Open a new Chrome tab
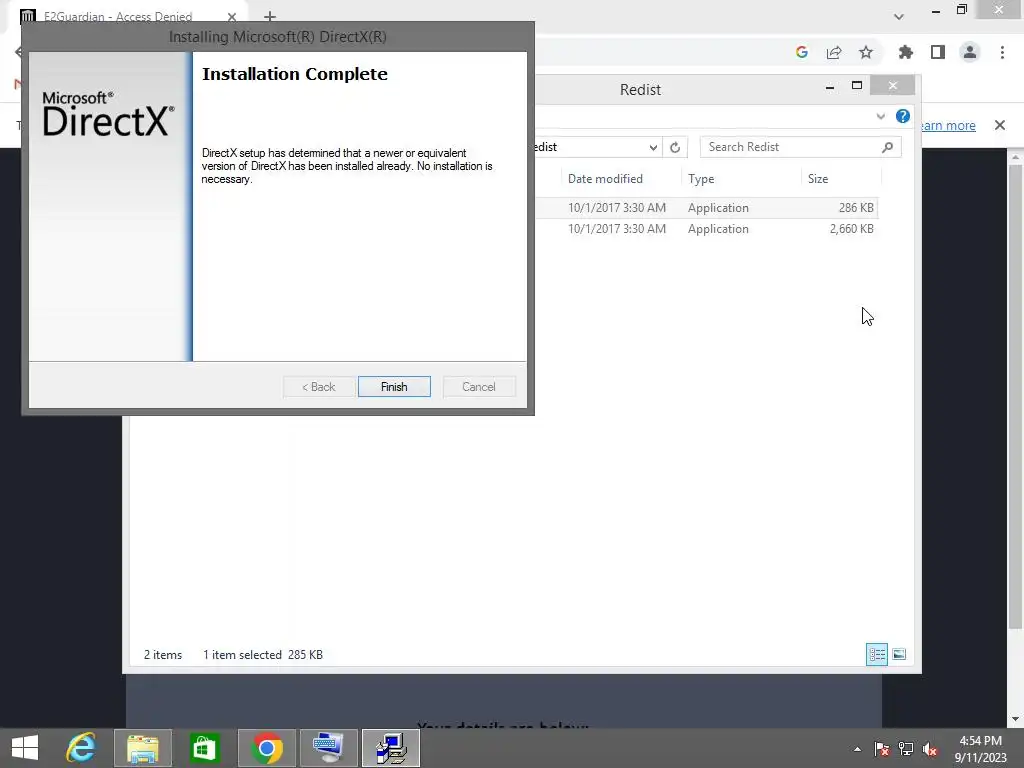The image size is (1024, 768). click(270, 17)
